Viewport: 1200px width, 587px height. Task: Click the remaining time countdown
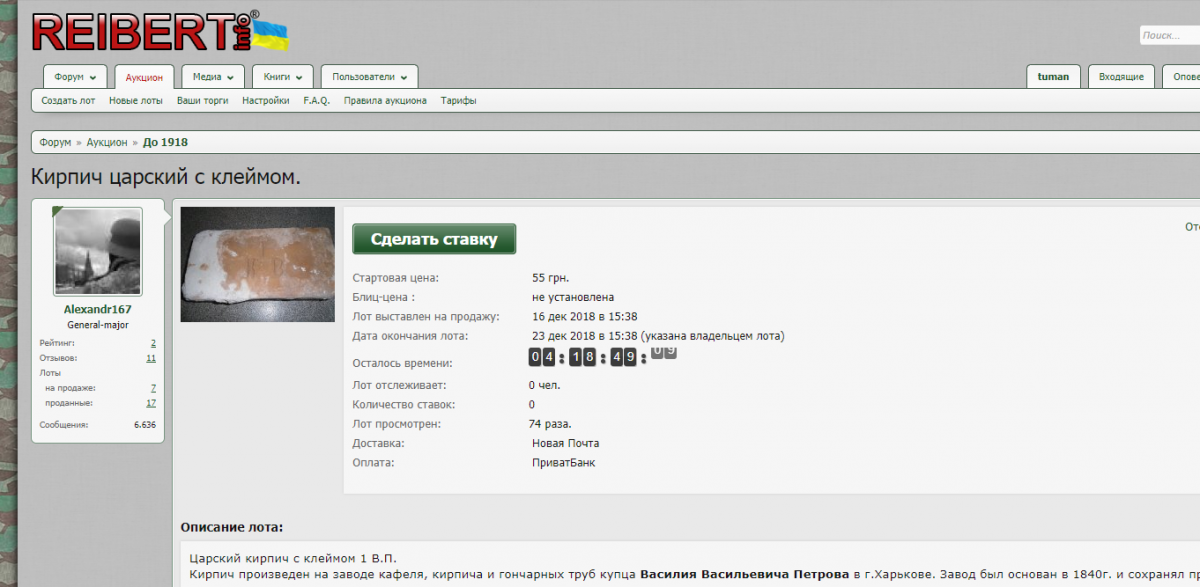point(602,356)
